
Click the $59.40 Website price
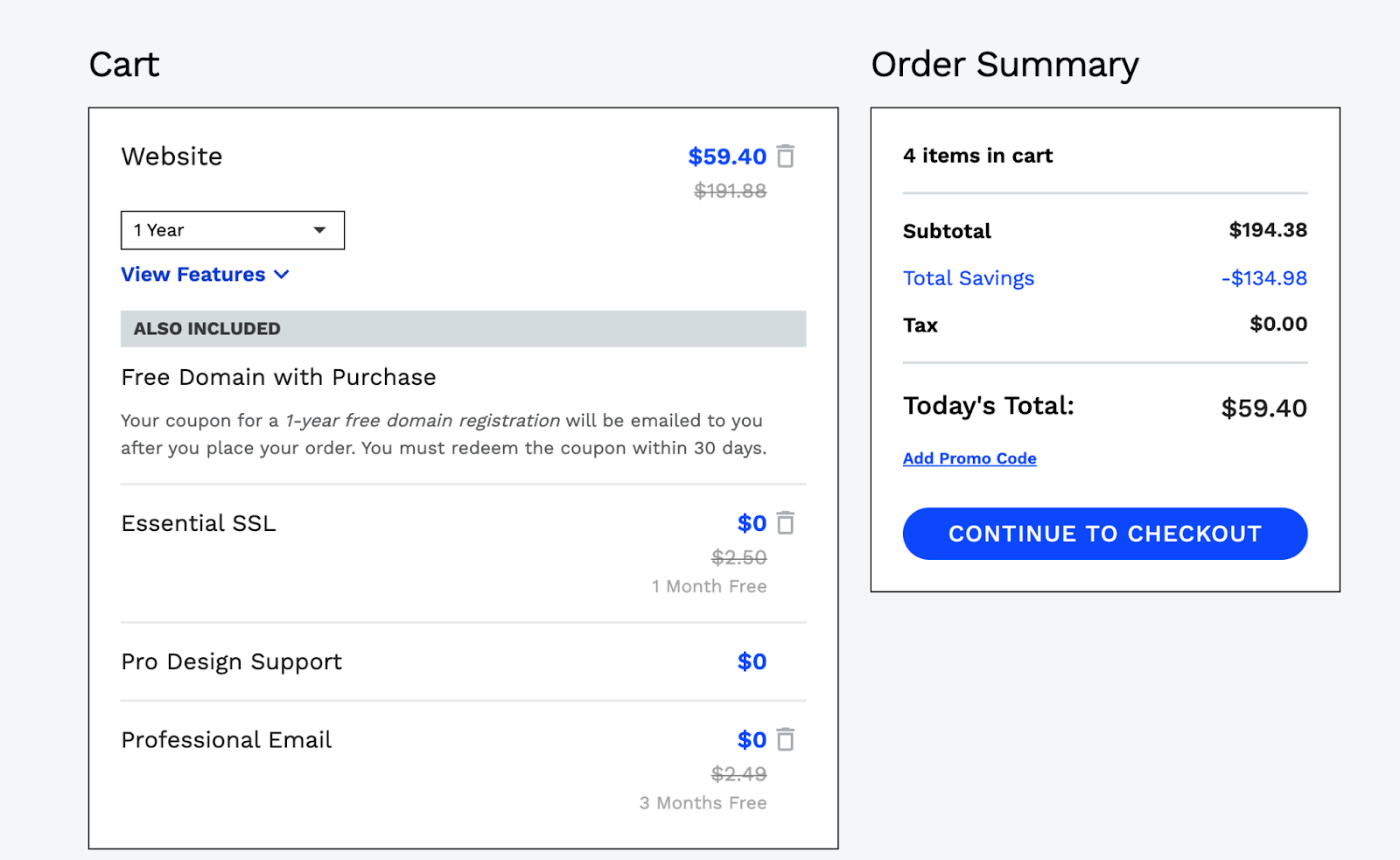point(726,157)
